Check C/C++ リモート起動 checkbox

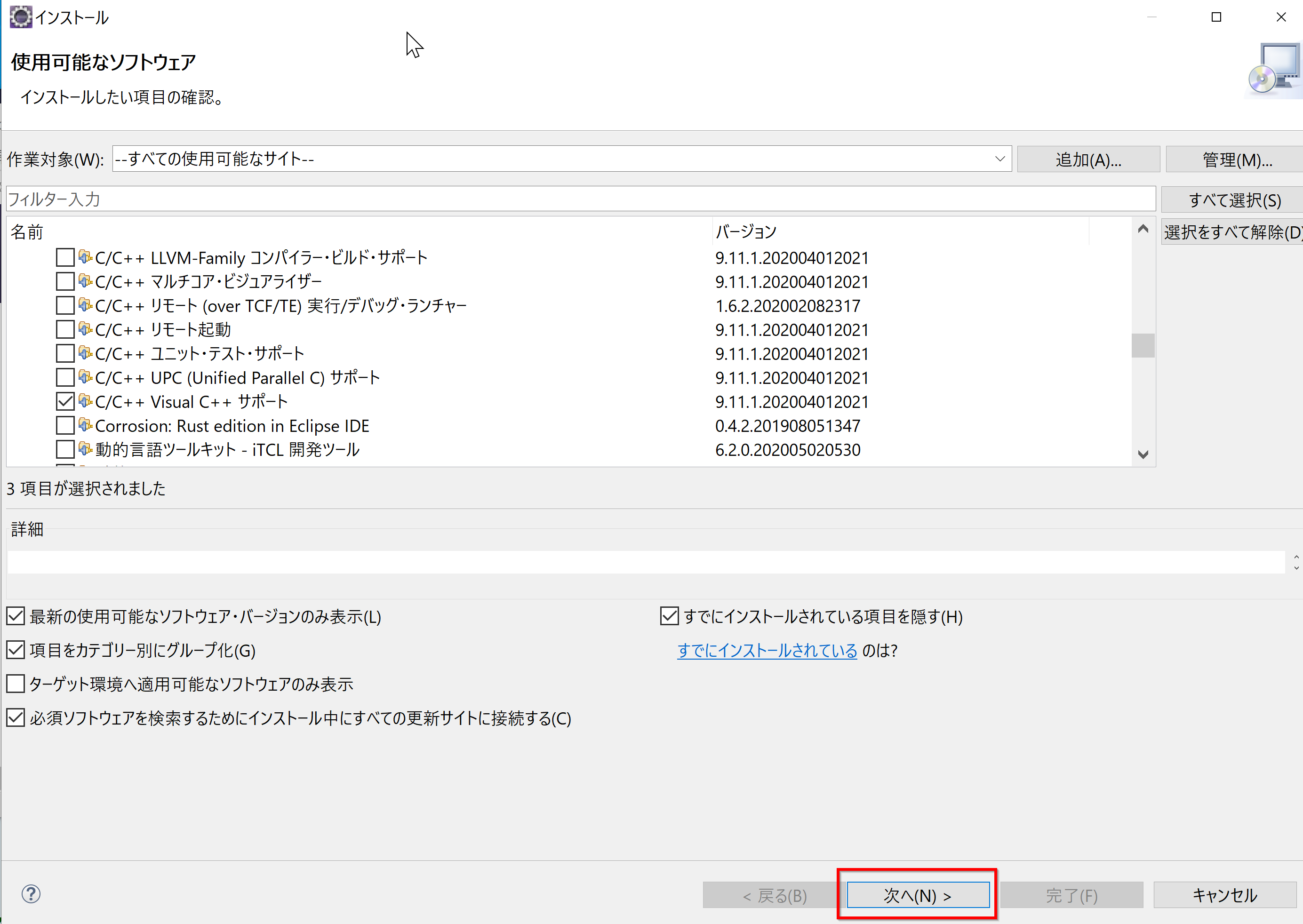(65, 329)
